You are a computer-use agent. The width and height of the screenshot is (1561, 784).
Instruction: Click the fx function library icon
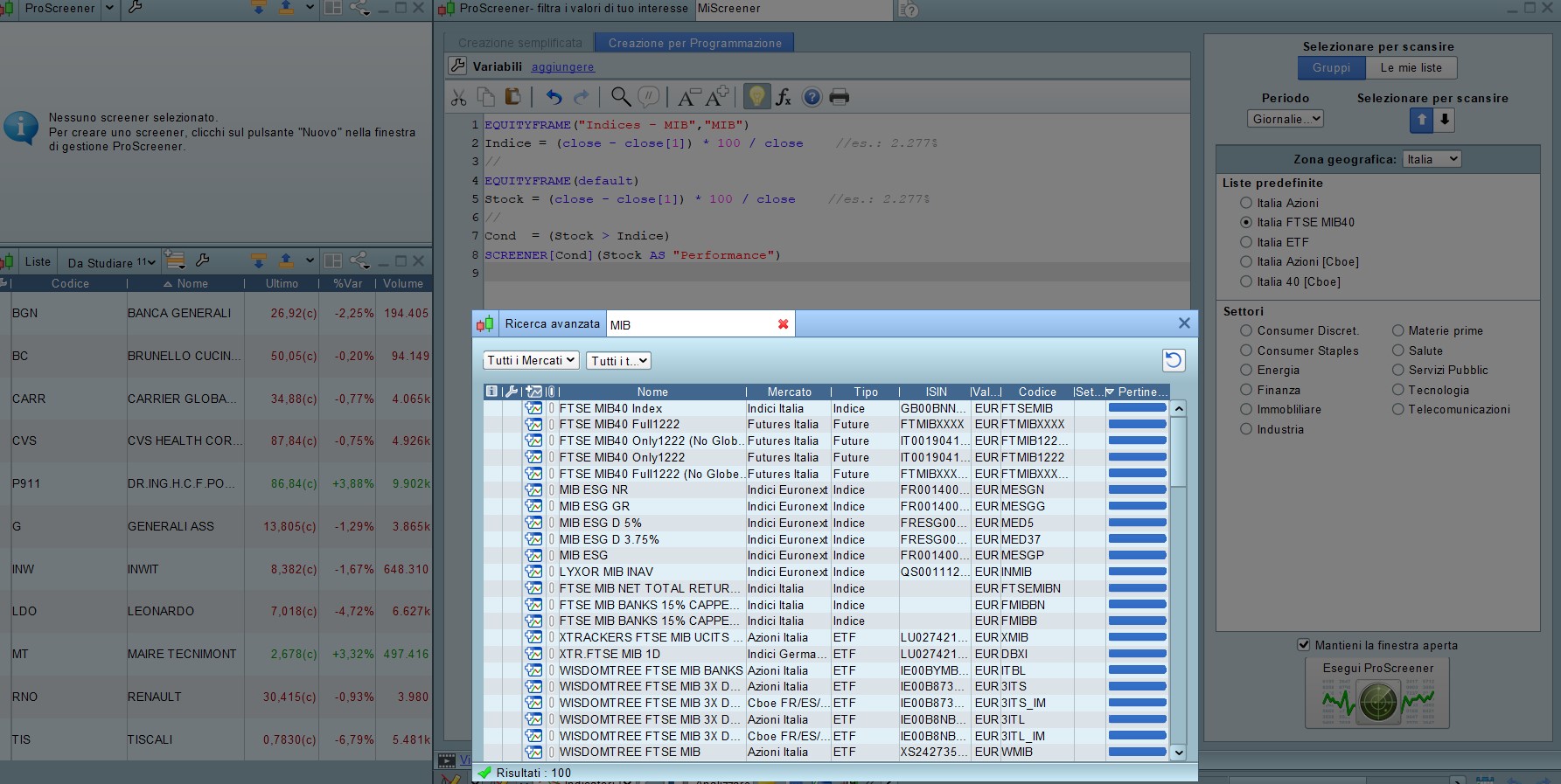pyautogui.click(x=784, y=97)
